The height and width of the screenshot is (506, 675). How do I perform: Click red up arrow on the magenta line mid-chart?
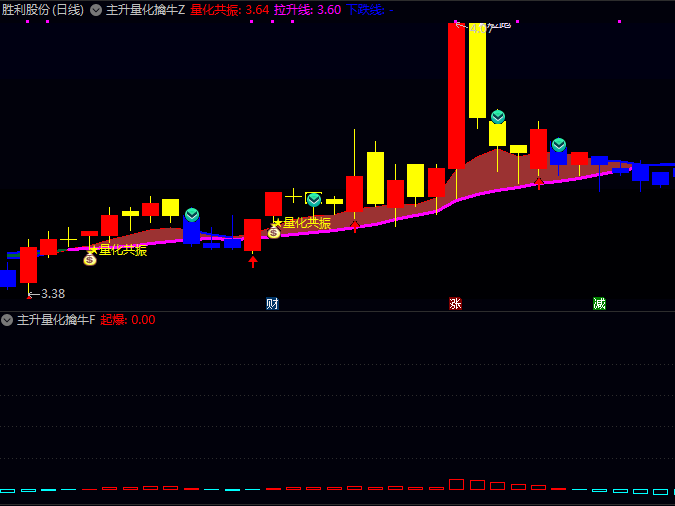point(355,226)
